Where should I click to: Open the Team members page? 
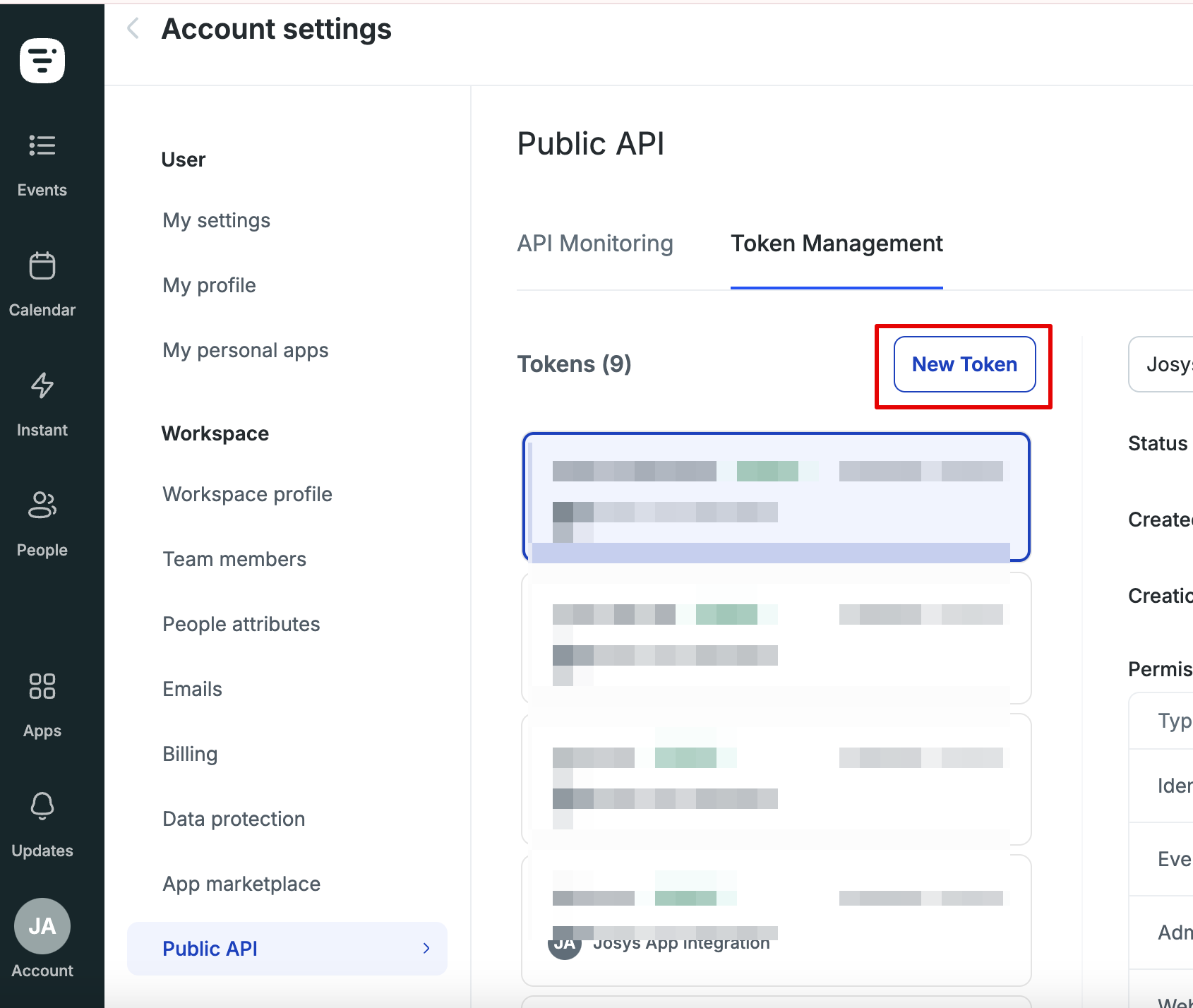tap(234, 559)
